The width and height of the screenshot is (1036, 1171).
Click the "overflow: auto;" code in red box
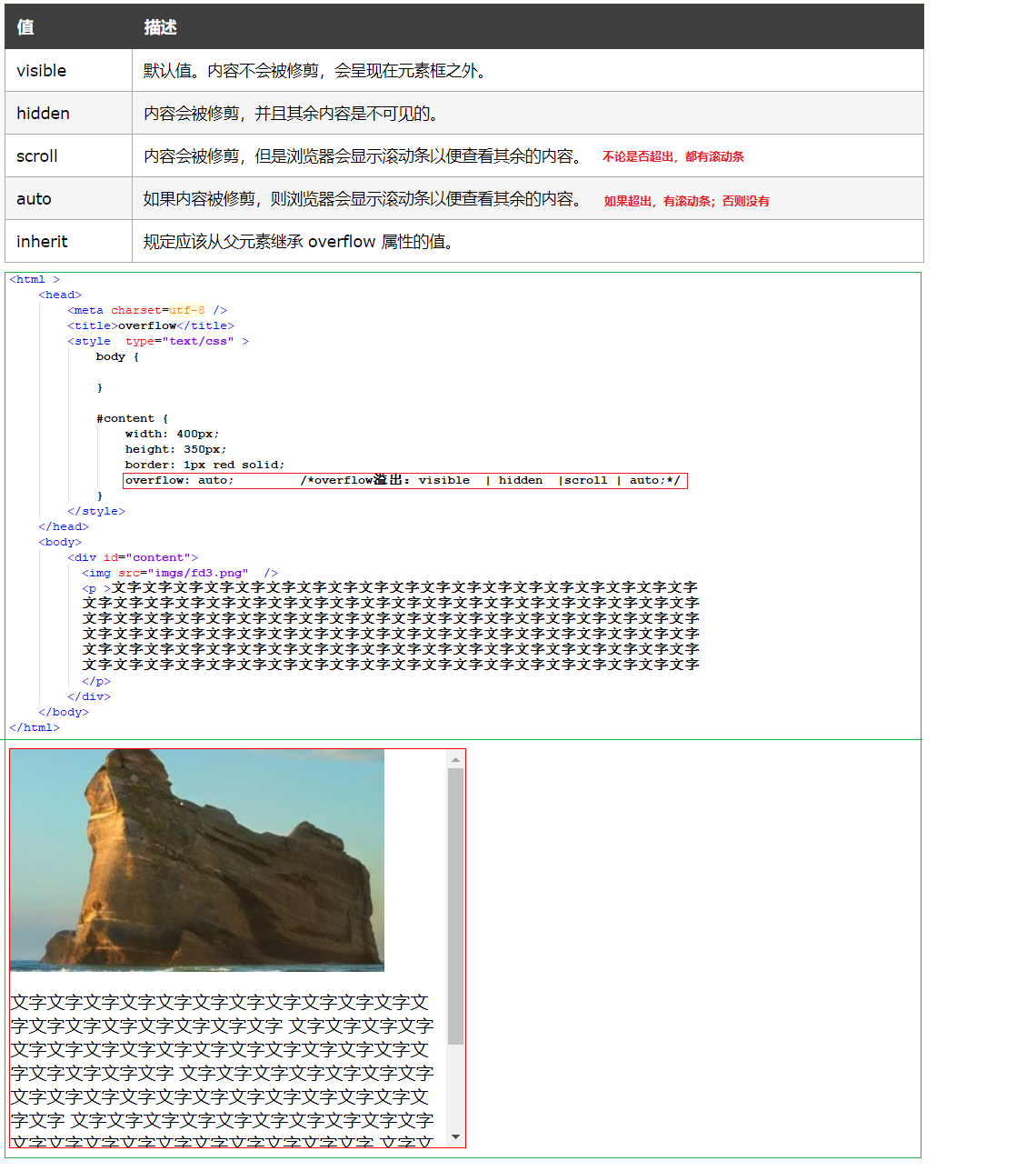[x=179, y=481]
